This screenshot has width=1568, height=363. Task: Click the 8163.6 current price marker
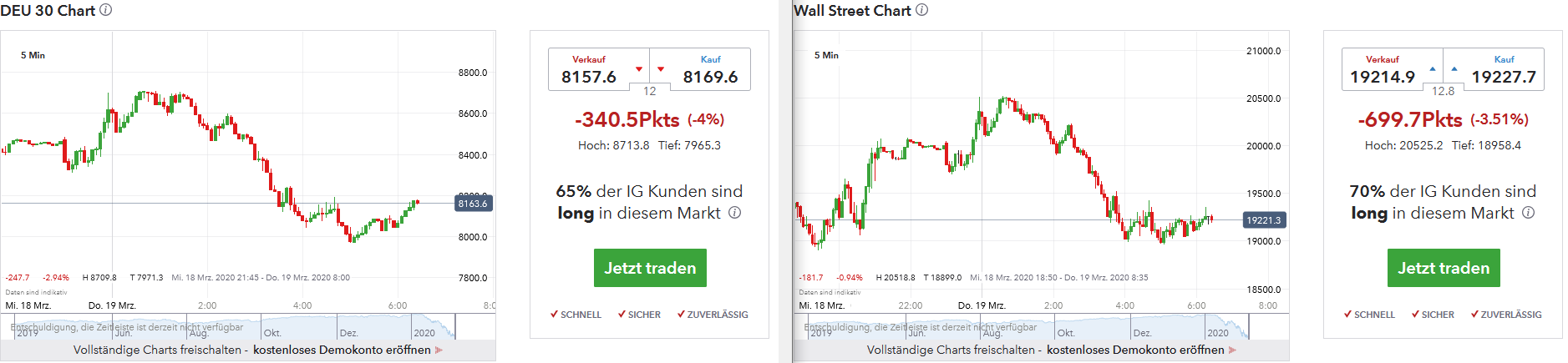coord(473,204)
